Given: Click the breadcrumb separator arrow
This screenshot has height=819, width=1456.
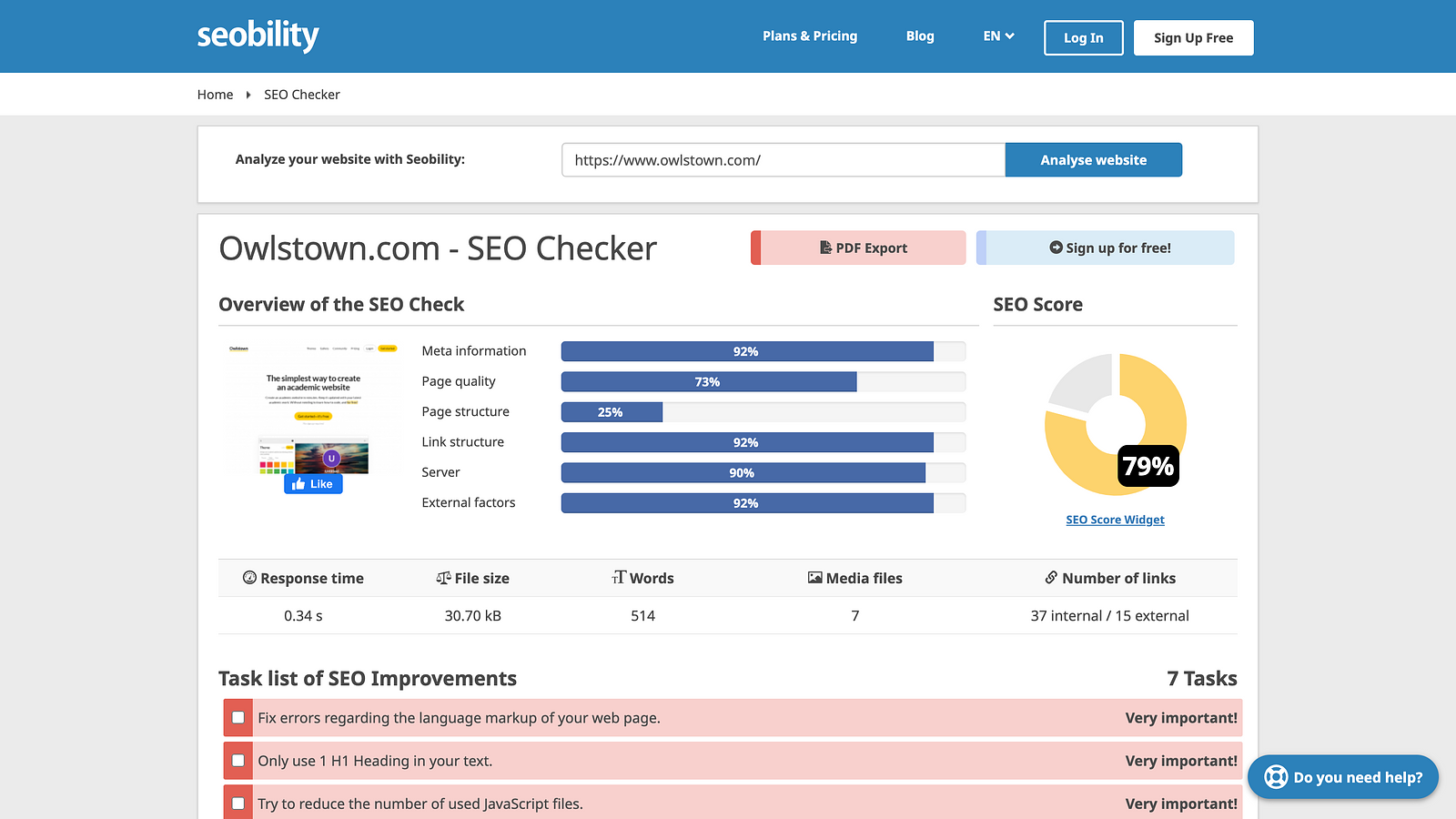Looking at the screenshot, I should 248,95.
